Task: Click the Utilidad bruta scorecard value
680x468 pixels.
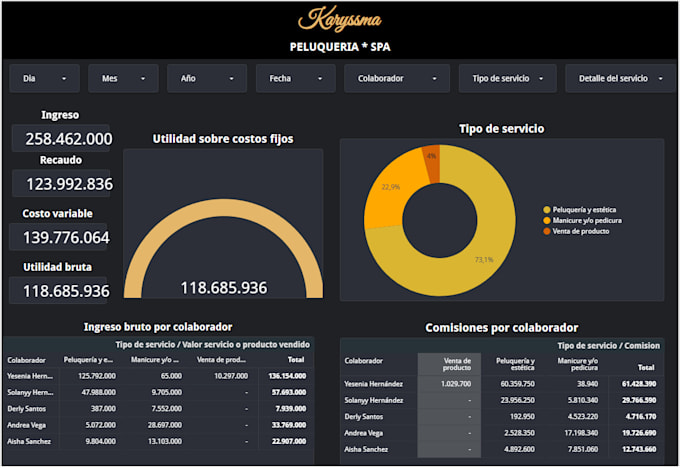Action: pos(66,291)
